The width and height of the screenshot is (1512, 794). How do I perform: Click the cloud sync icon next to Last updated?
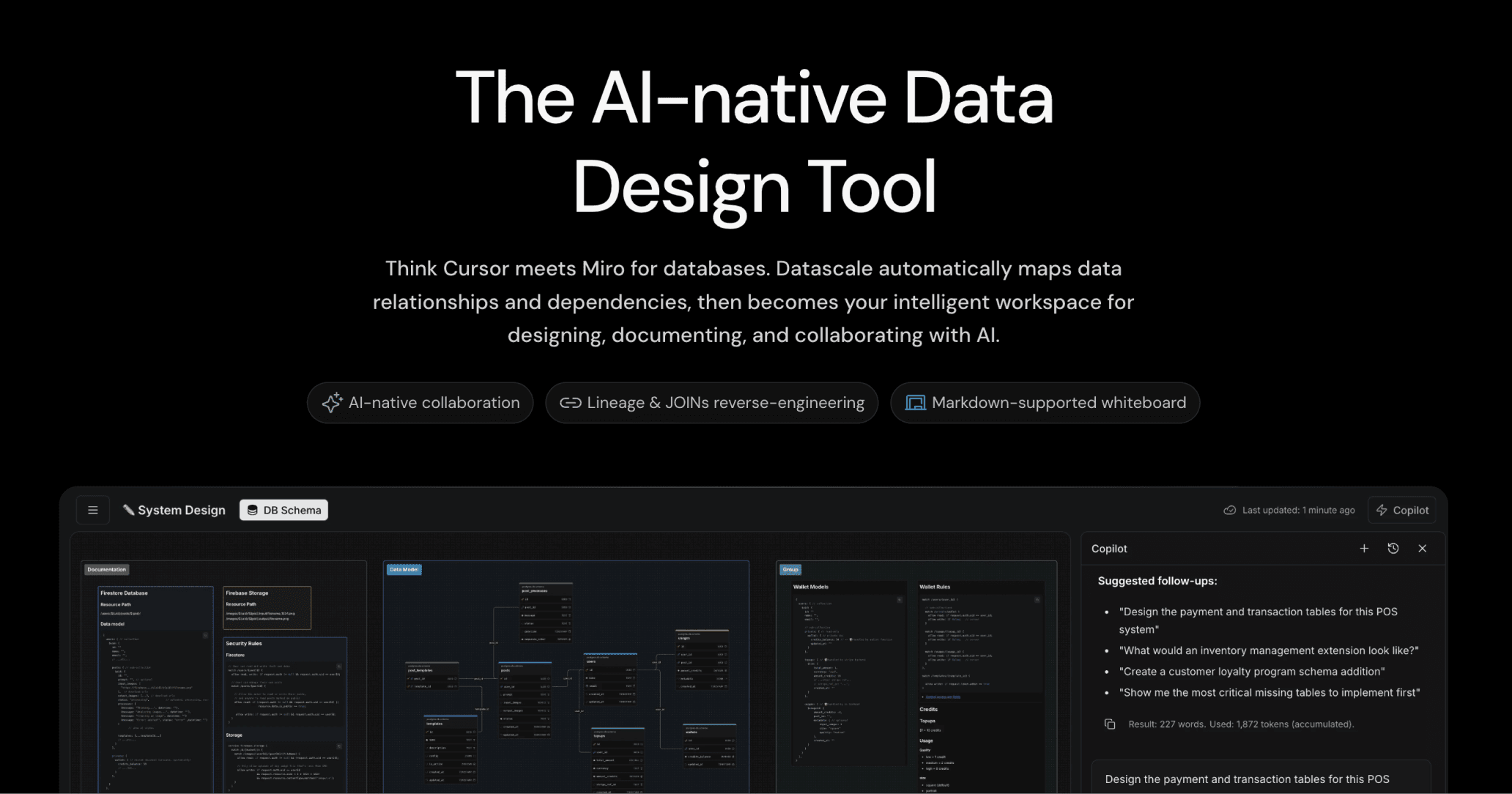(1229, 510)
